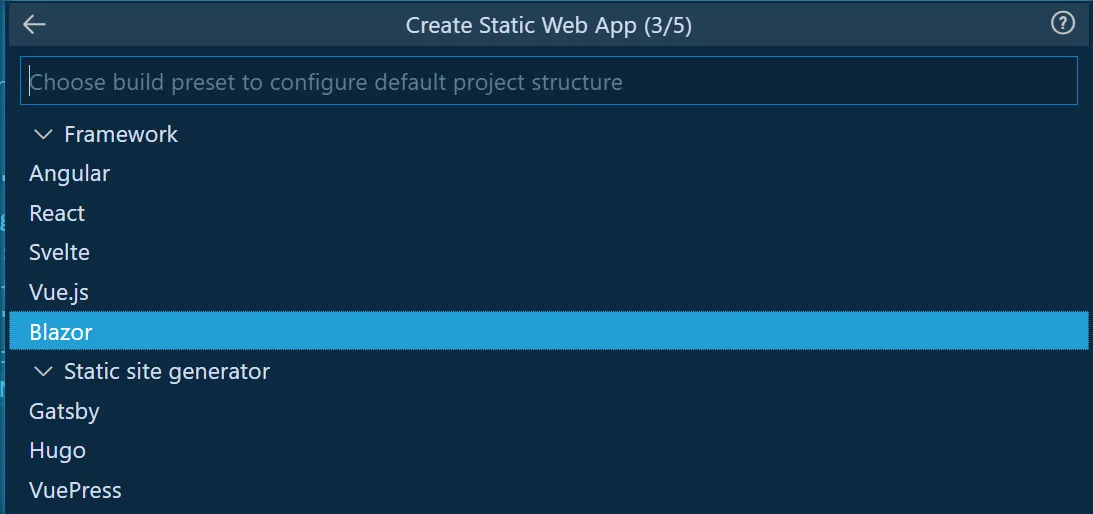This screenshot has width=1093, height=514.
Task: Click the (3/5) step counter
Action: click(667, 26)
